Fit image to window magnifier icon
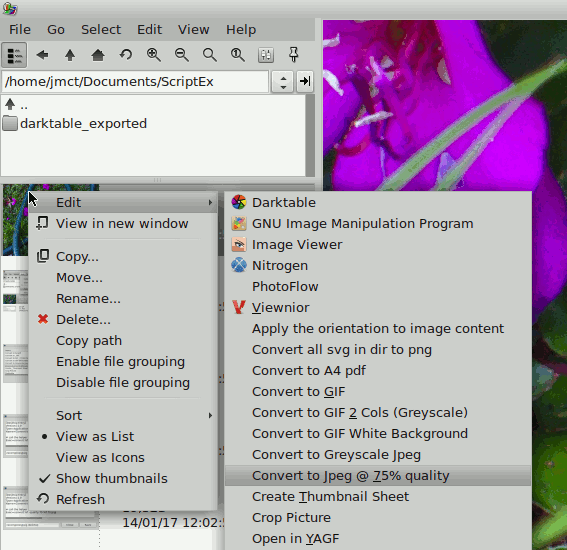This screenshot has width=567, height=550. pyautogui.click(x=210, y=55)
